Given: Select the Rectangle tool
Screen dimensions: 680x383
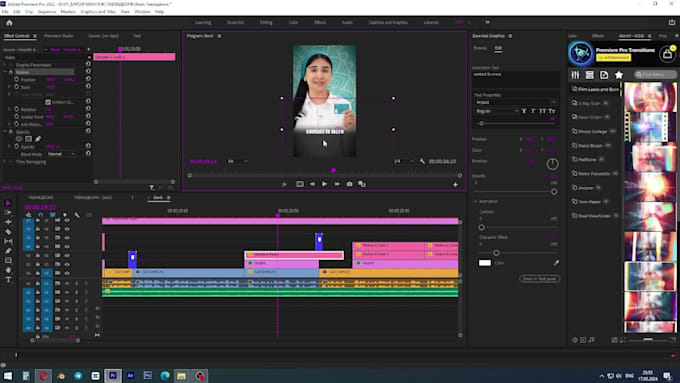Looking at the screenshot, I should (x=8, y=260).
